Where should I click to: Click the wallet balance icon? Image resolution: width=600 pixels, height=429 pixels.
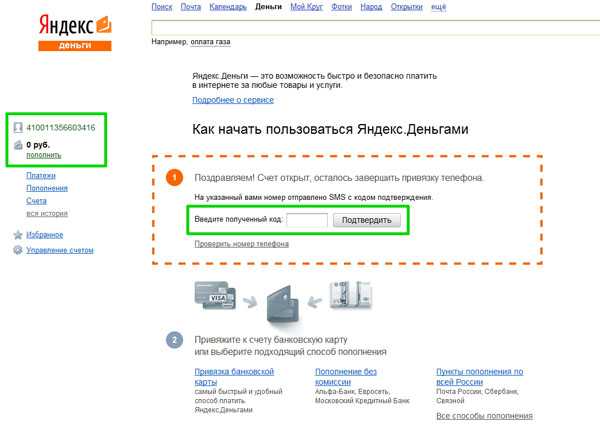click(18, 145)
